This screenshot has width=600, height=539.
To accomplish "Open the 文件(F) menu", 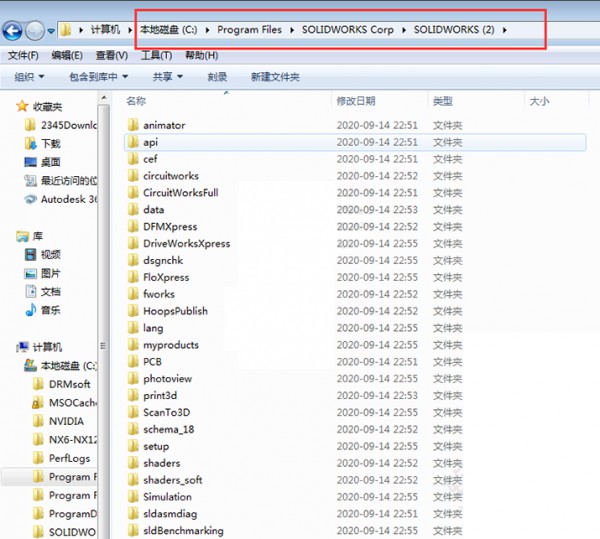I will [23, 55].
